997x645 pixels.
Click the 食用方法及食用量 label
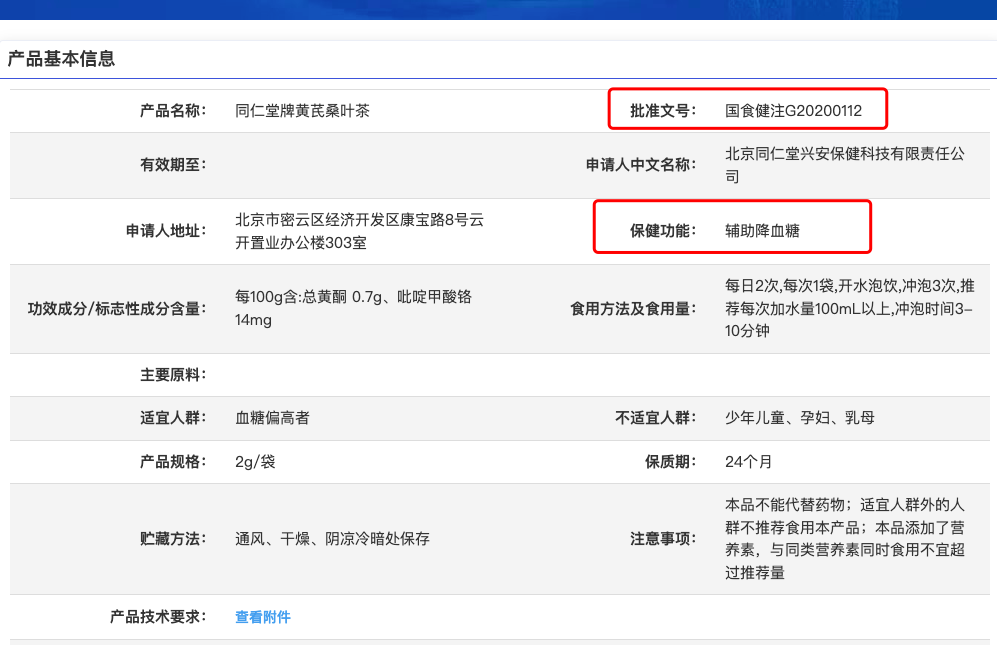pos(633,309)
